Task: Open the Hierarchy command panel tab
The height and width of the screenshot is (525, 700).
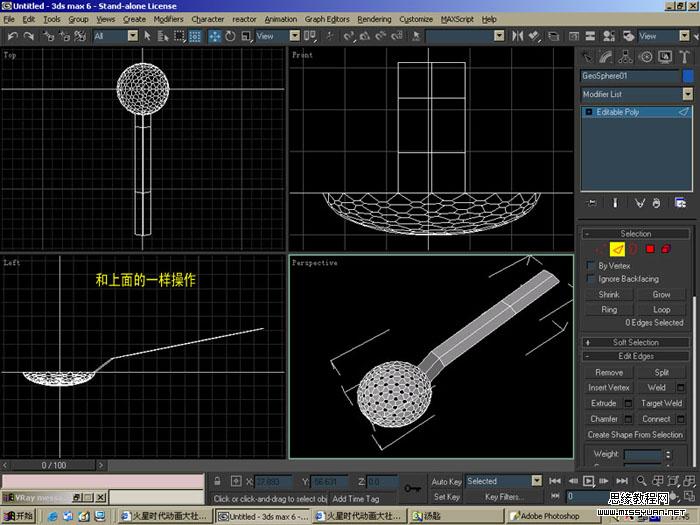Action: tap(625, 57)
